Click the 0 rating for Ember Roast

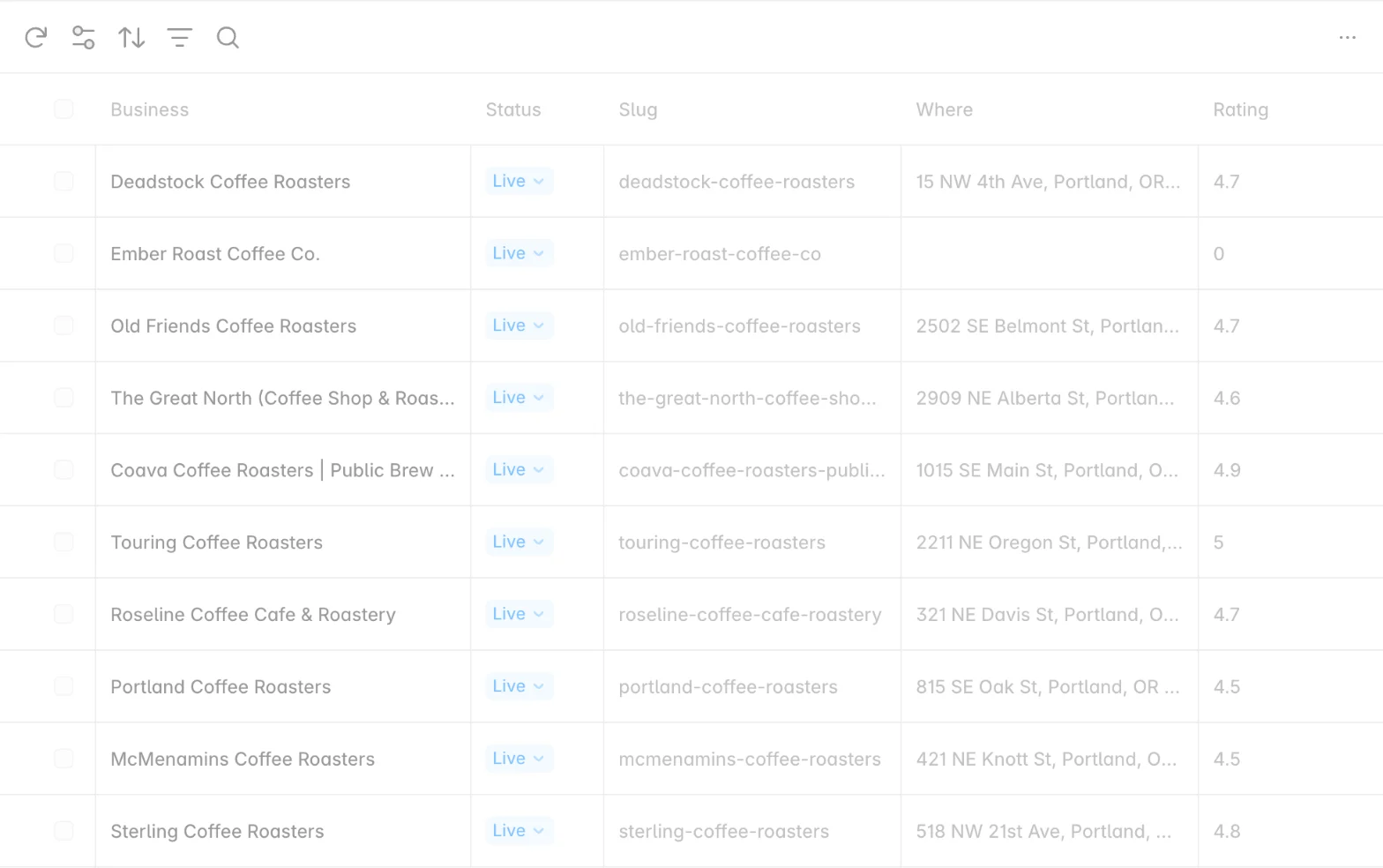click(1219, 254)
